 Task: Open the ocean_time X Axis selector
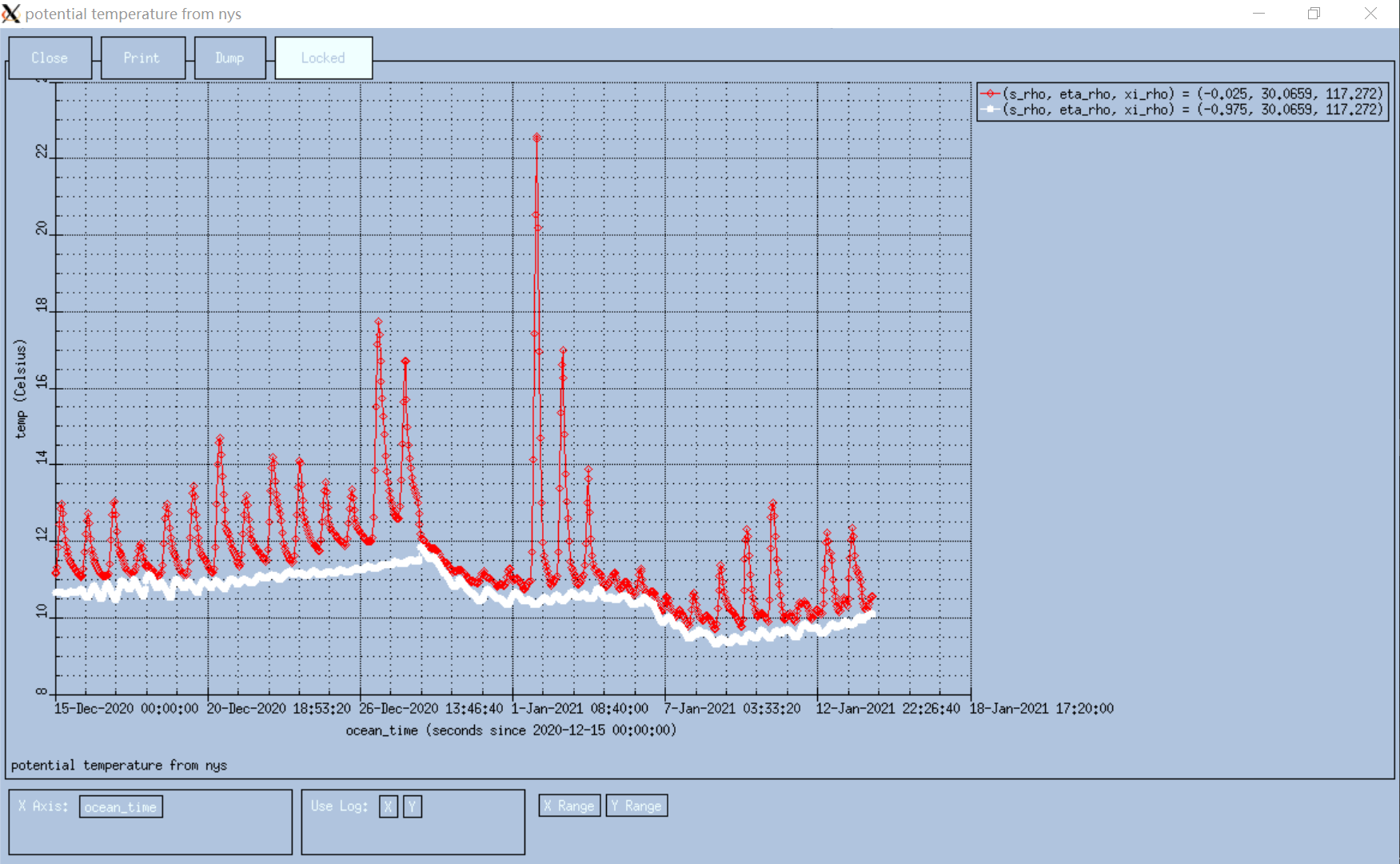coord(121,806)
